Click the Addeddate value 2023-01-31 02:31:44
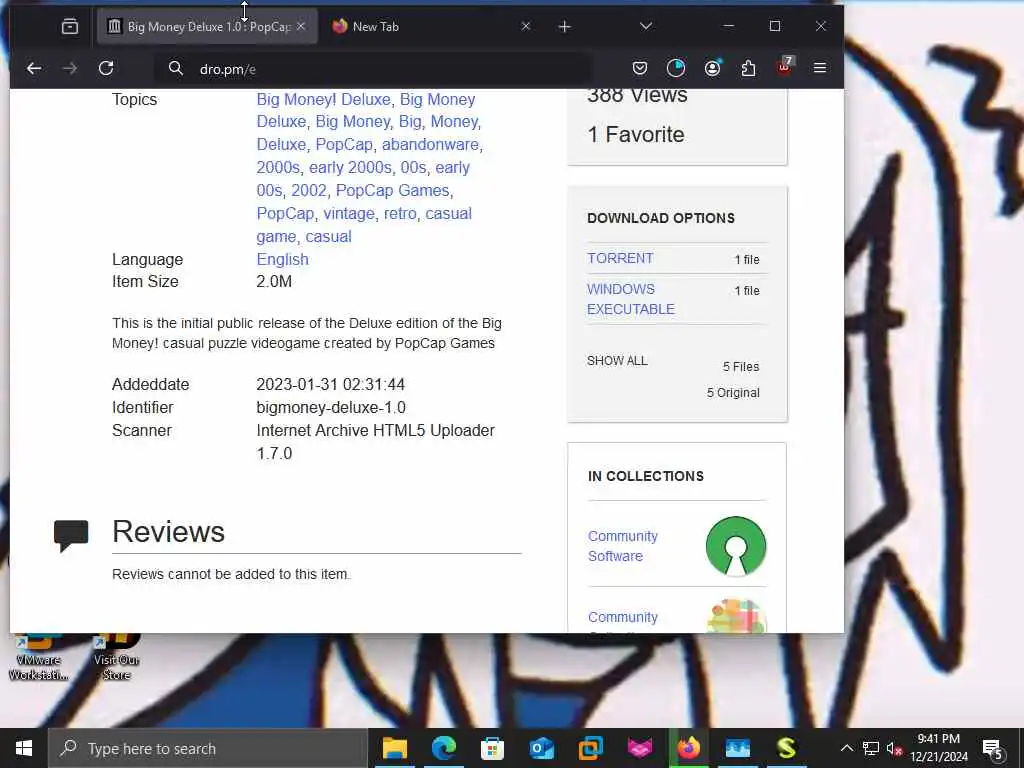 coord(330,384)
